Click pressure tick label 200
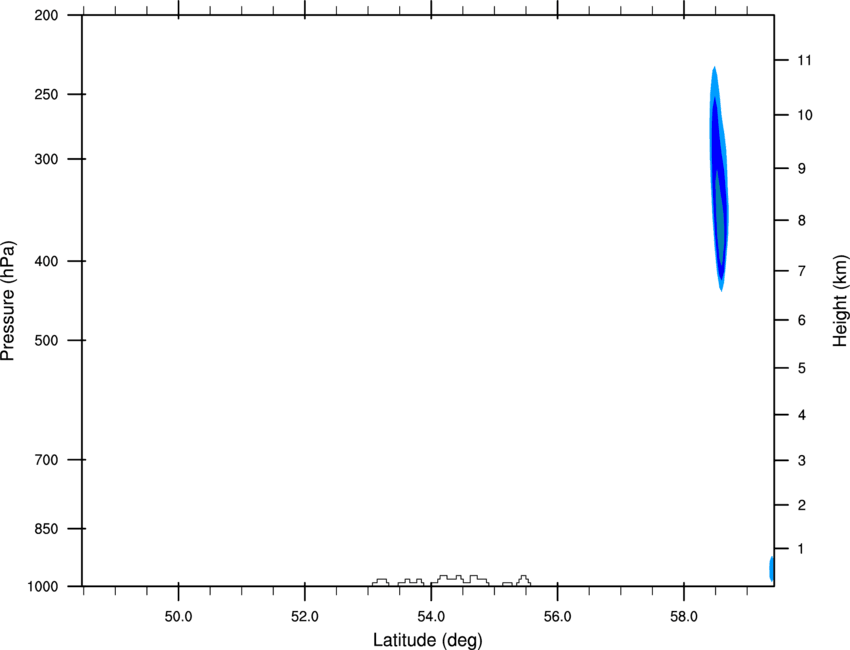The height and width of the screenshot is (650, 850). pos(46,15)
